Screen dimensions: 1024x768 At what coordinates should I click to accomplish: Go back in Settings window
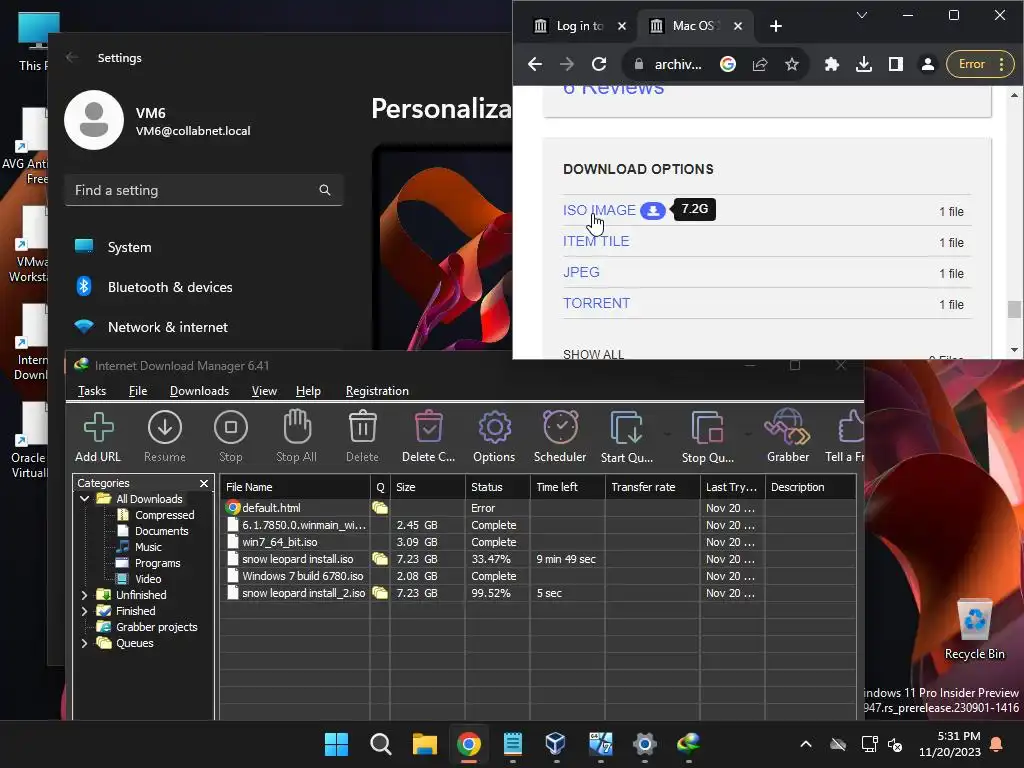[72, 57]
